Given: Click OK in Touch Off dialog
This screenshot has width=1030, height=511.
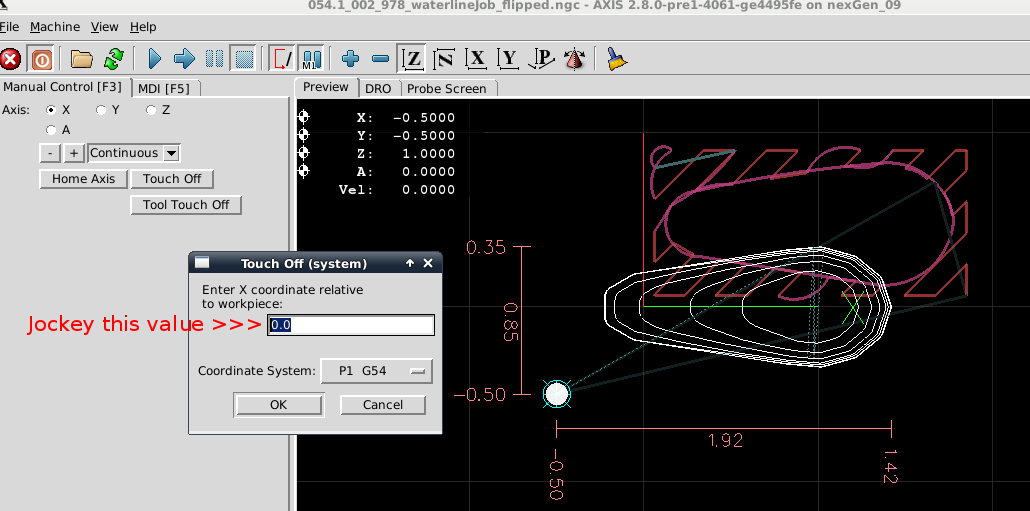Looking at the screenshot, I should [x=278, y=405].
